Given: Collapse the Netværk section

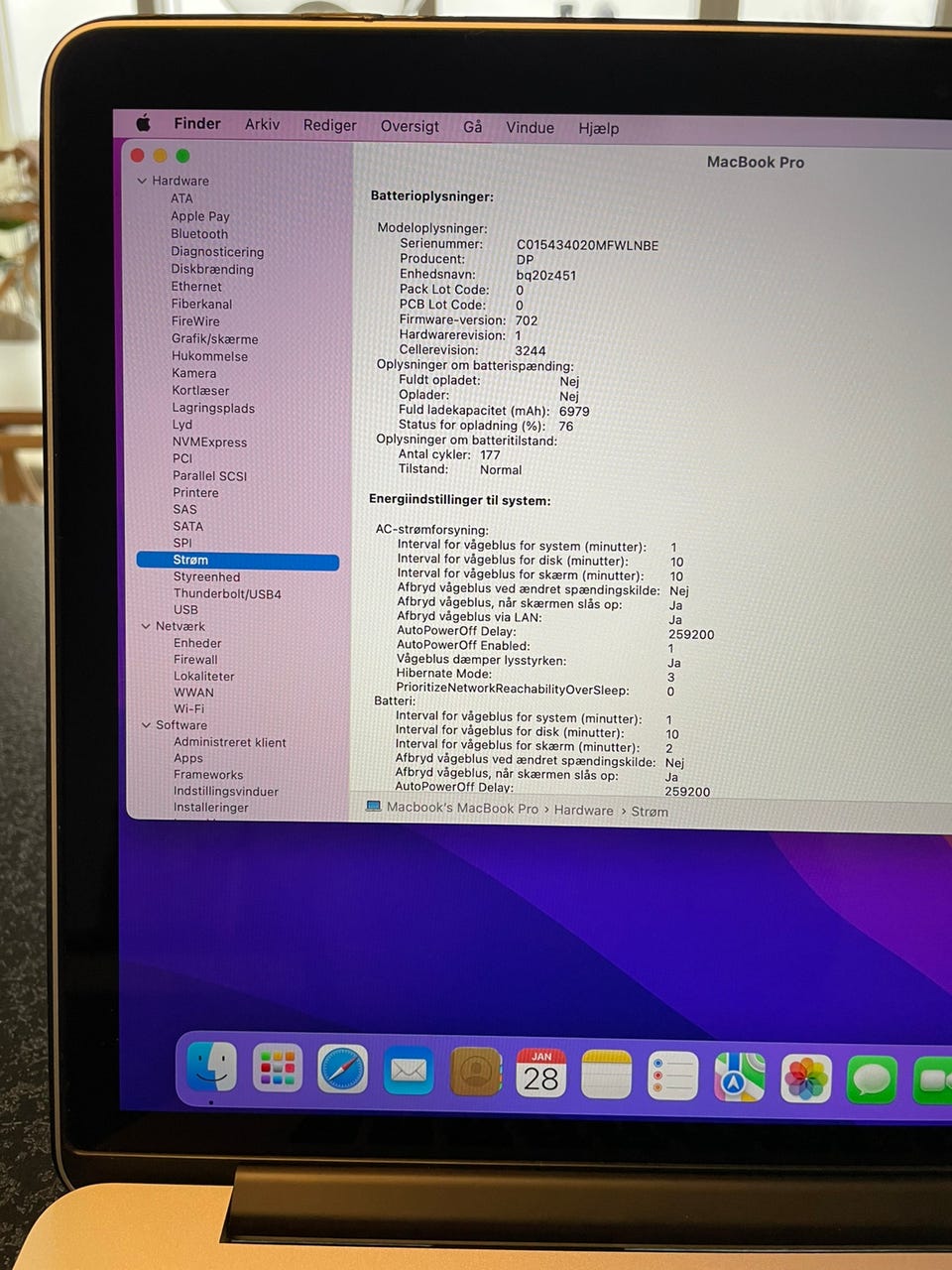Looking at the screenshot, I should coord(146,626).
